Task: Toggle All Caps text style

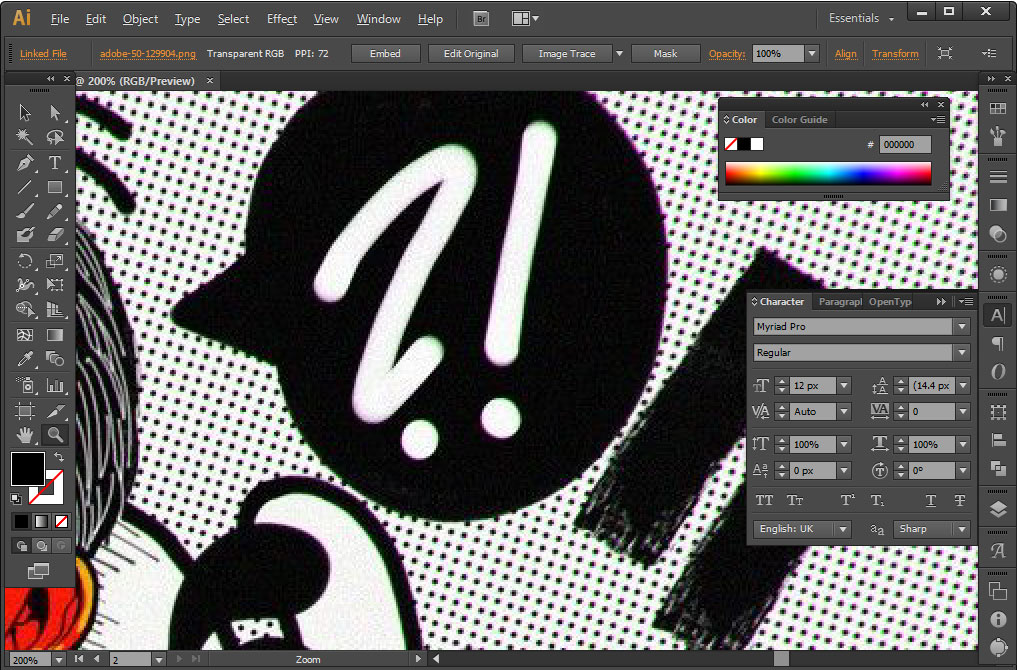Action: [765, 500]
